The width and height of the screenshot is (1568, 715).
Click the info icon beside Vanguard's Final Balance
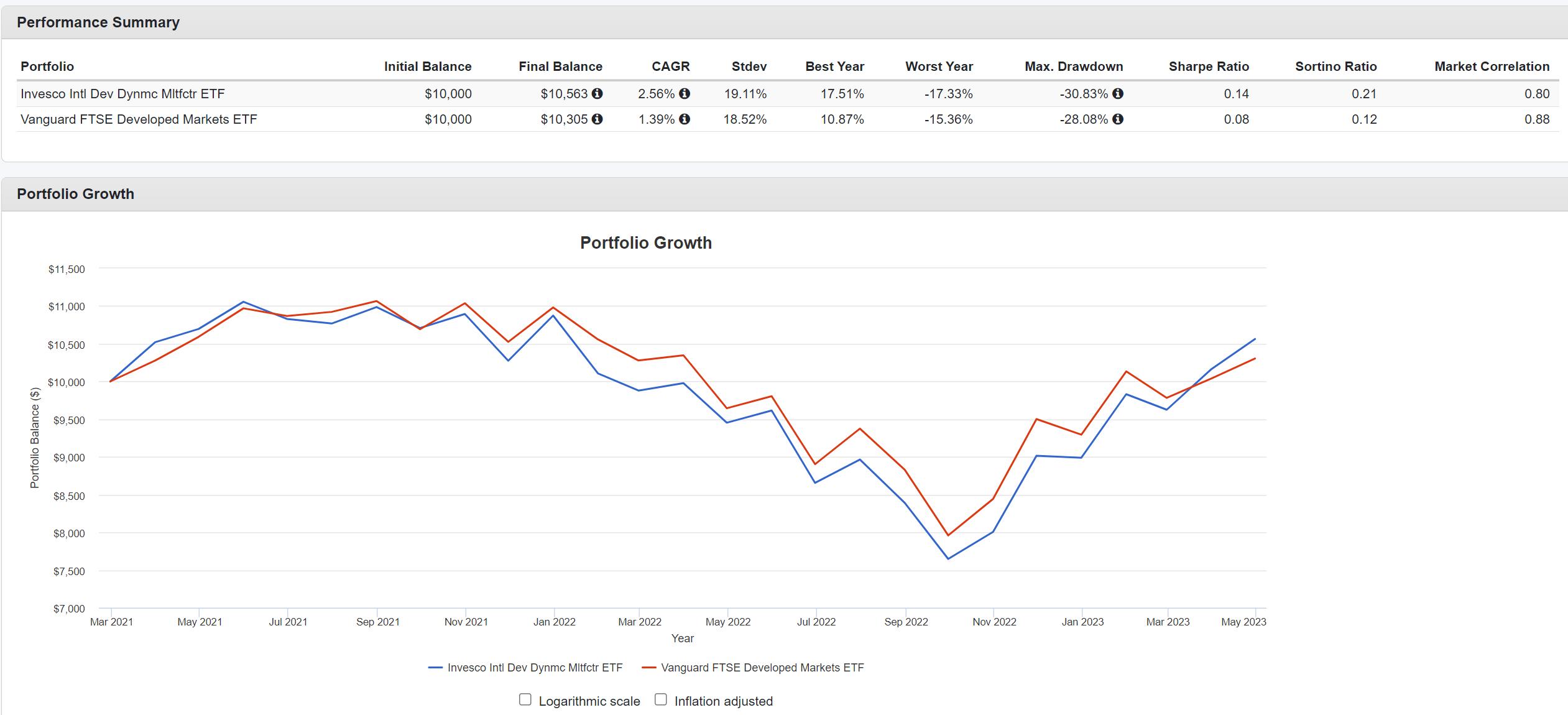click(597, 119)
